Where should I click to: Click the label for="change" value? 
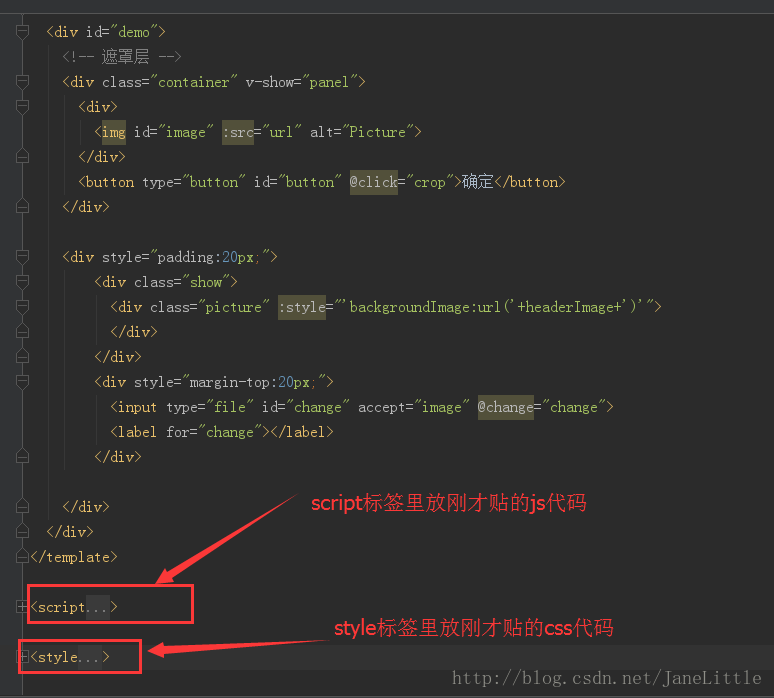230,432
